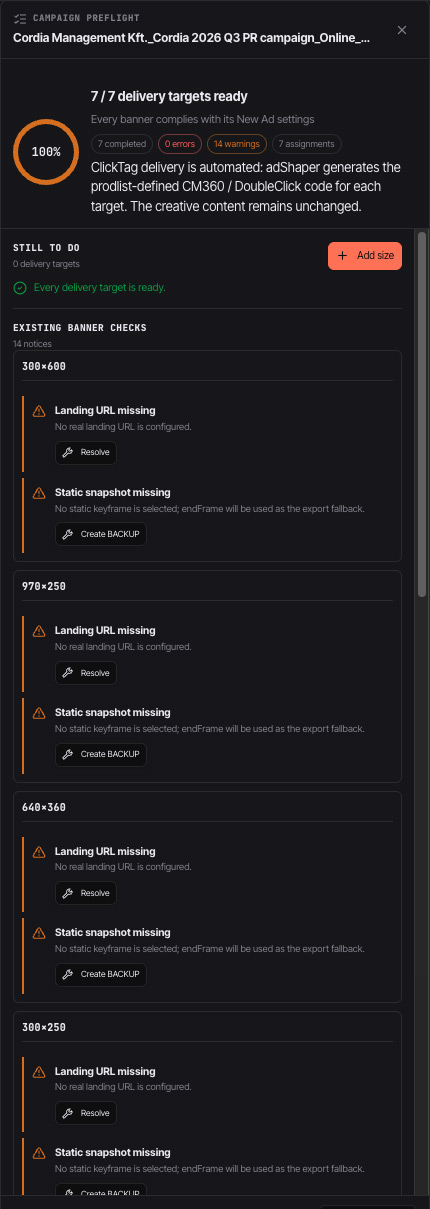Resolve the 300×600 landing URL issue
Viewport: 430px width, 1209px height.
coord(86,453)
